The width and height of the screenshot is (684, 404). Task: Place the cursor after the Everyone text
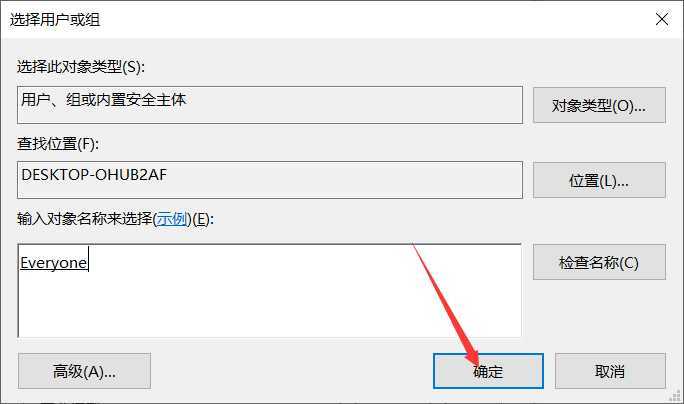click(x=89, y=262)
